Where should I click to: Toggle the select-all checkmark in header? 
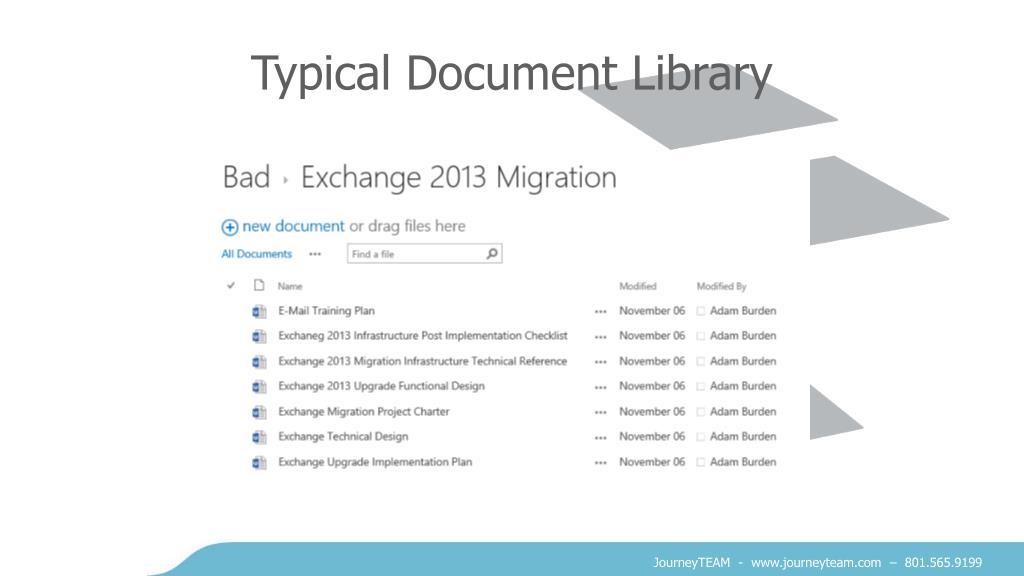tap(231, 285)
